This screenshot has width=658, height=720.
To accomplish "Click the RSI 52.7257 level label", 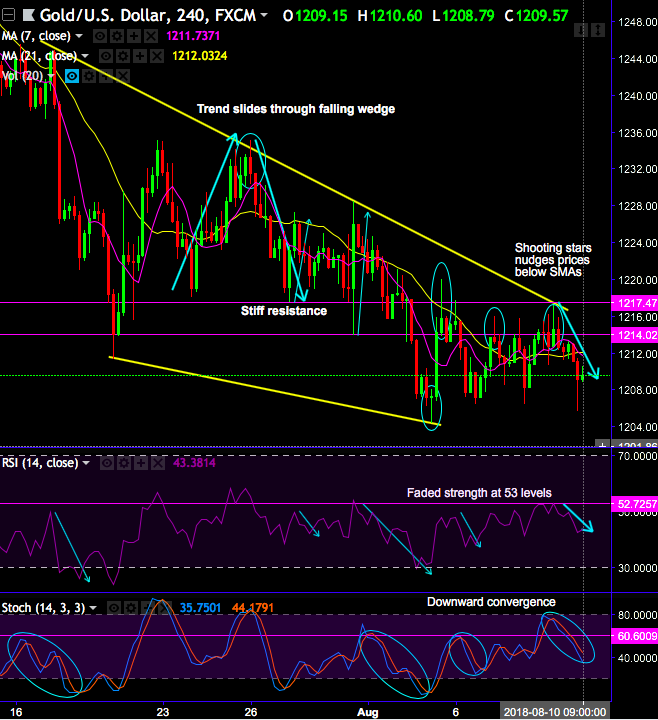I will 635,504.
